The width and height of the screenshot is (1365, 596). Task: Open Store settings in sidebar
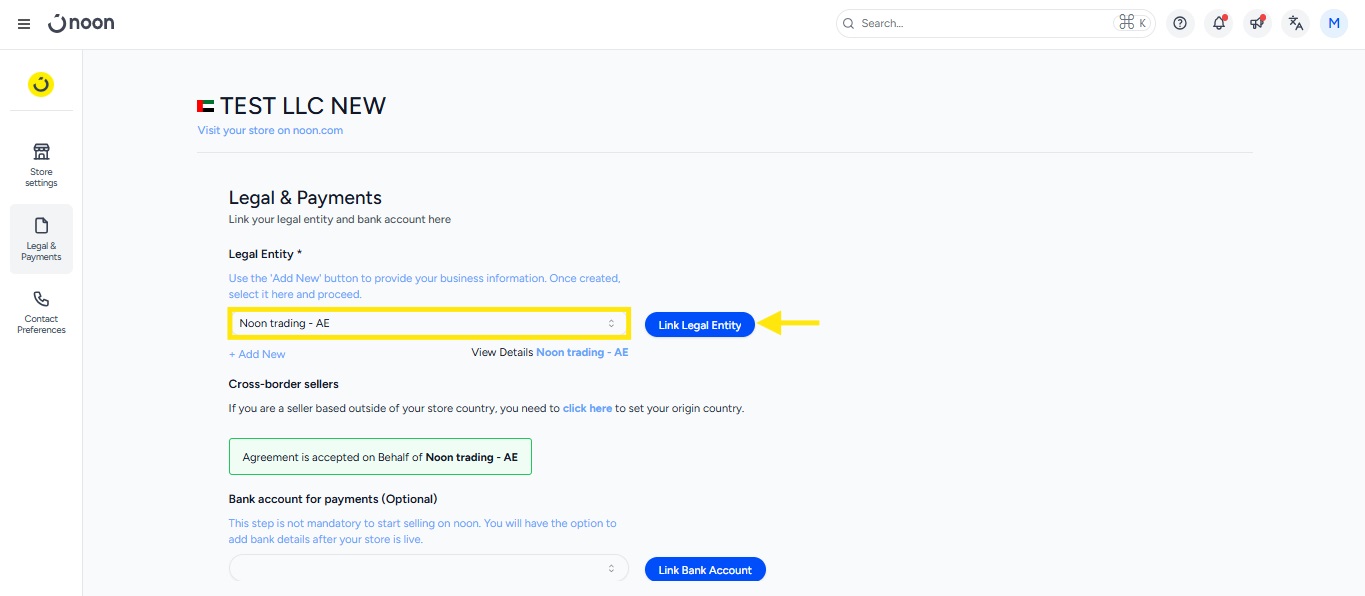(41, 164)
